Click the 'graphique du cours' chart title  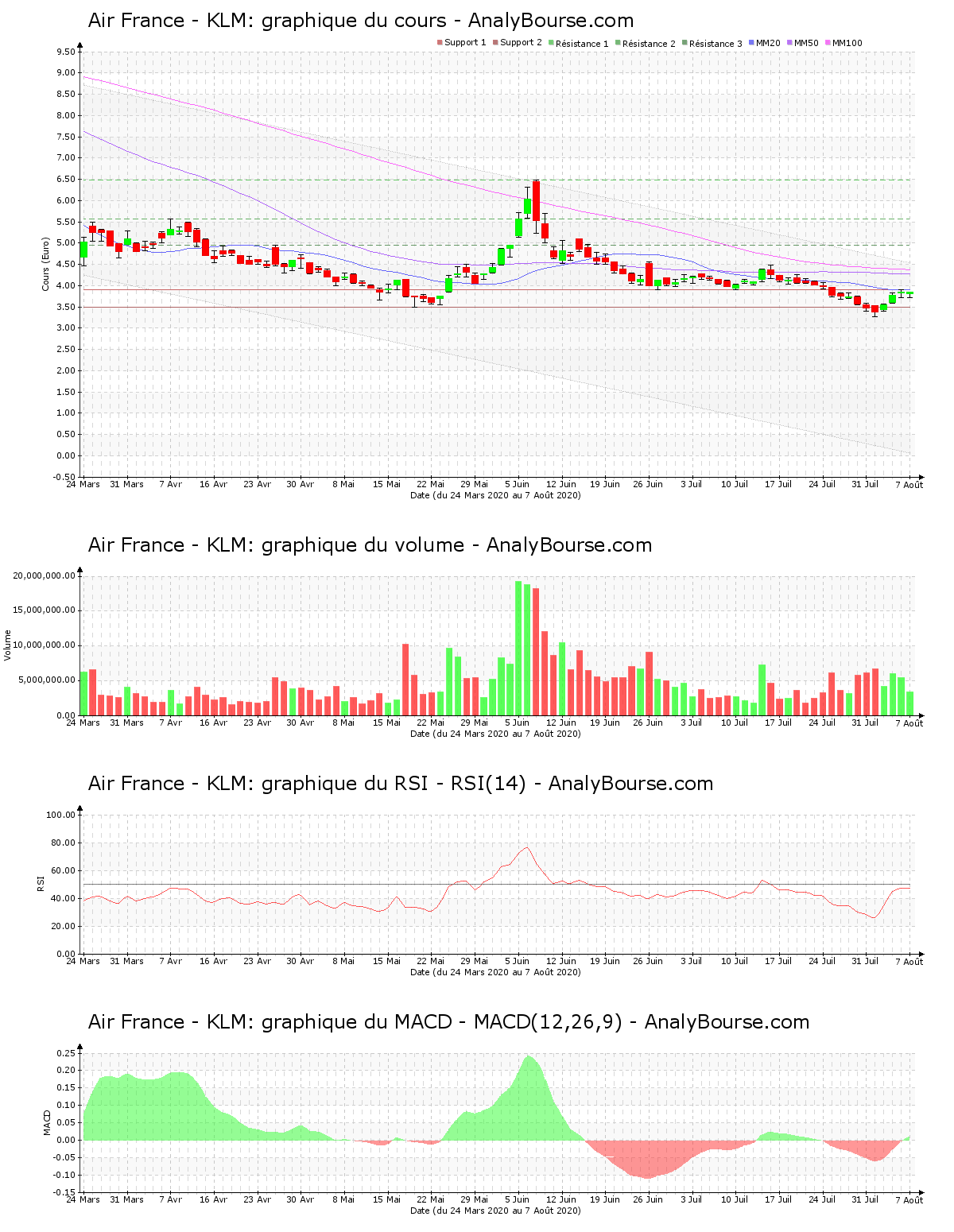pos(361,21)
